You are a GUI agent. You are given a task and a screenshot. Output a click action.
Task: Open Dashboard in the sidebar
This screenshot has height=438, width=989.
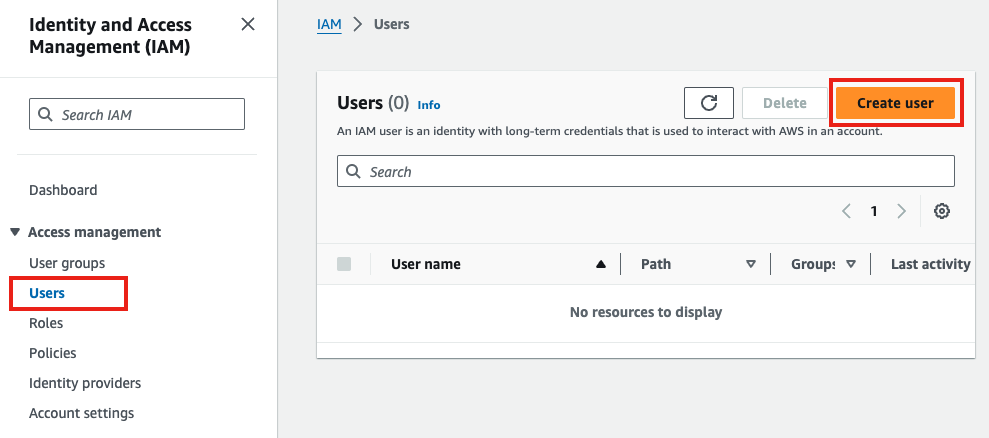coord(63,190)
